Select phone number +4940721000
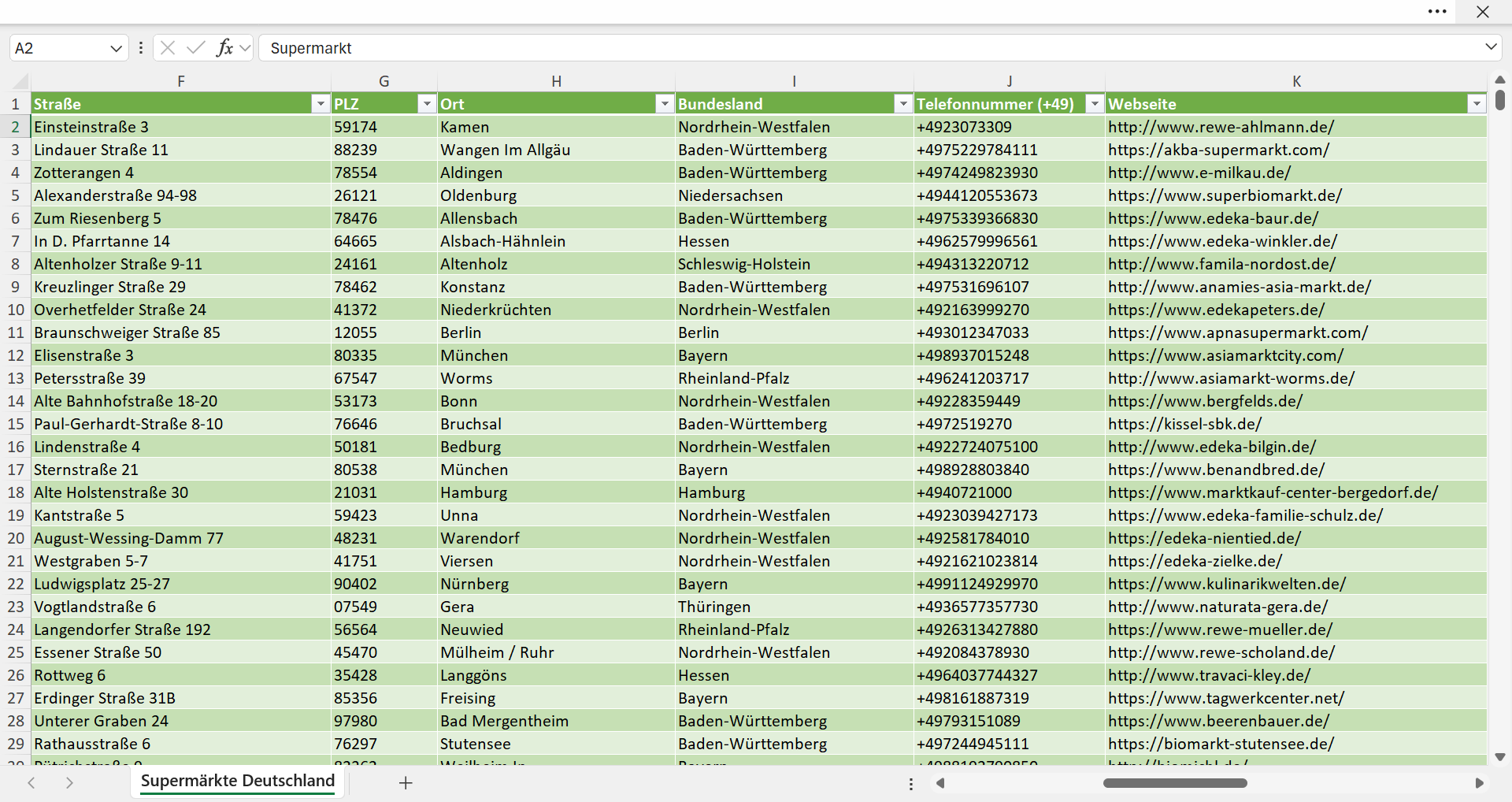Screen dimensions: 1512x802 [x=1010, y=492]
